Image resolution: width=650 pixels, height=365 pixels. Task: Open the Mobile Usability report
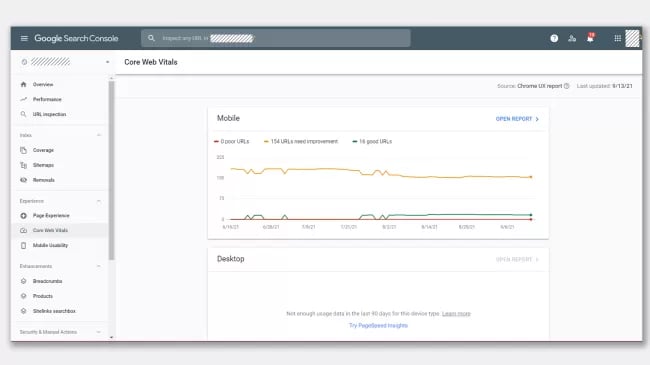pos(51,245)
